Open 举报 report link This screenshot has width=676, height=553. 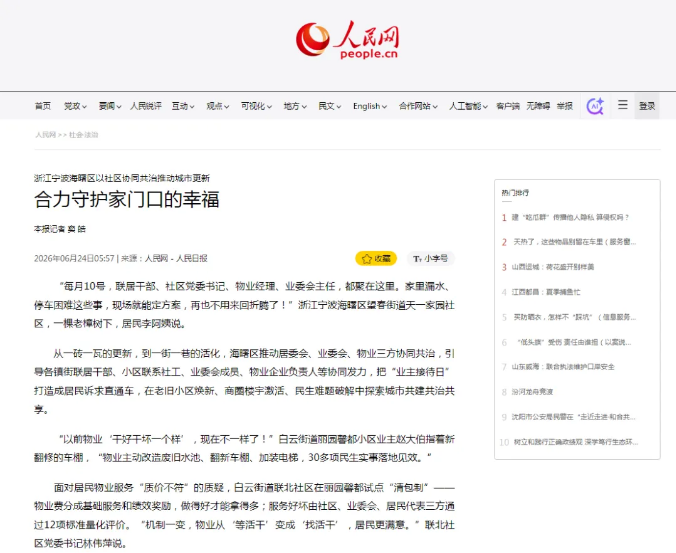pyautogui.click(x=565, y=106)
